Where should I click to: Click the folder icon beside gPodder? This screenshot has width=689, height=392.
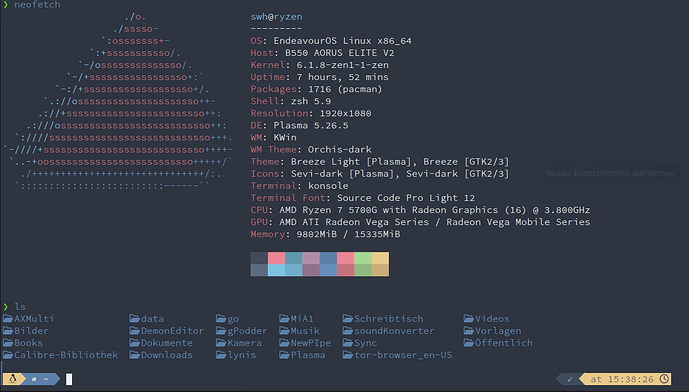(x=221, y=330)
